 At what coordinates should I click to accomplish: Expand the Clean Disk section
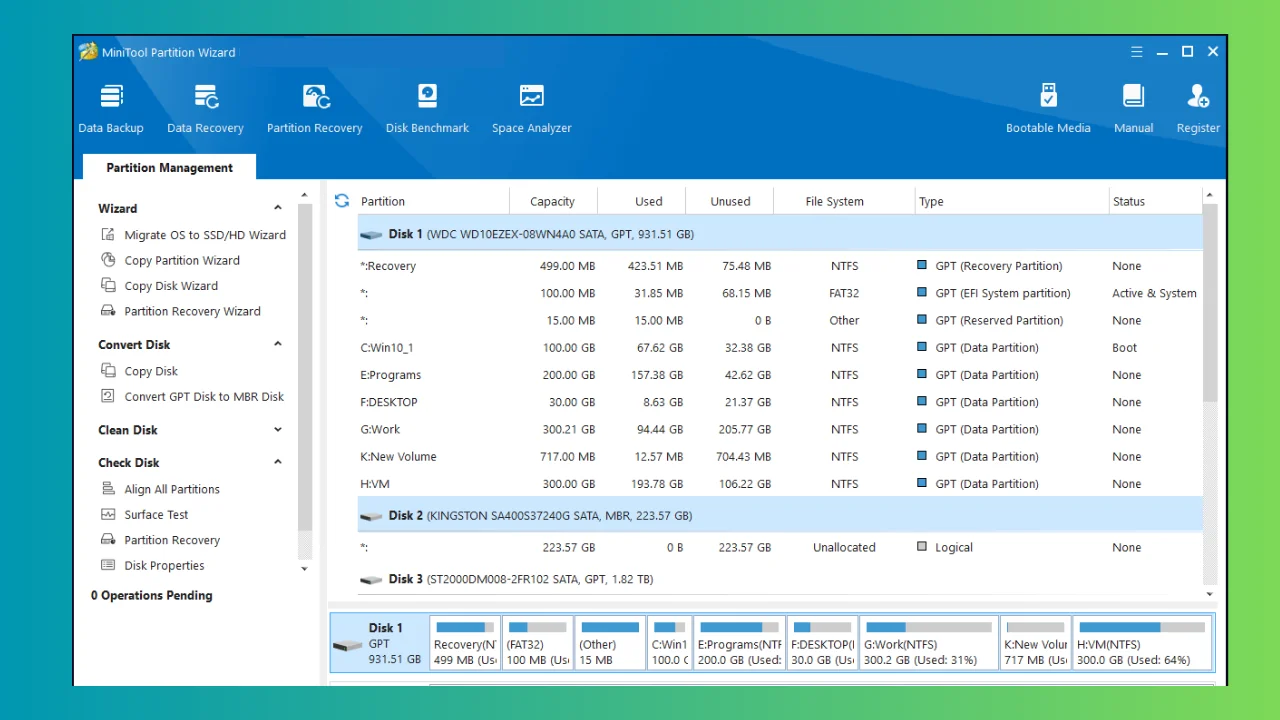coord(278,430)
